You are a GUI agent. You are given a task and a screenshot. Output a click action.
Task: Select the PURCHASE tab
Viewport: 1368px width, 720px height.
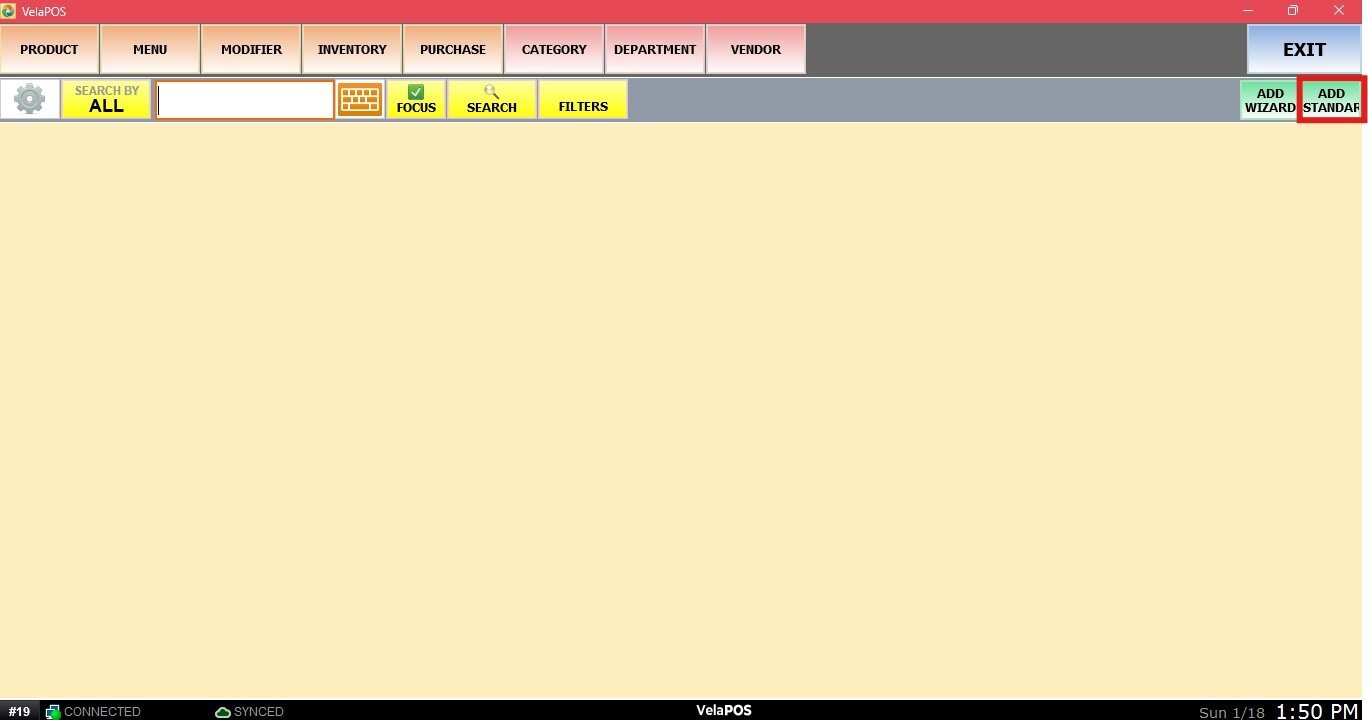453,49
